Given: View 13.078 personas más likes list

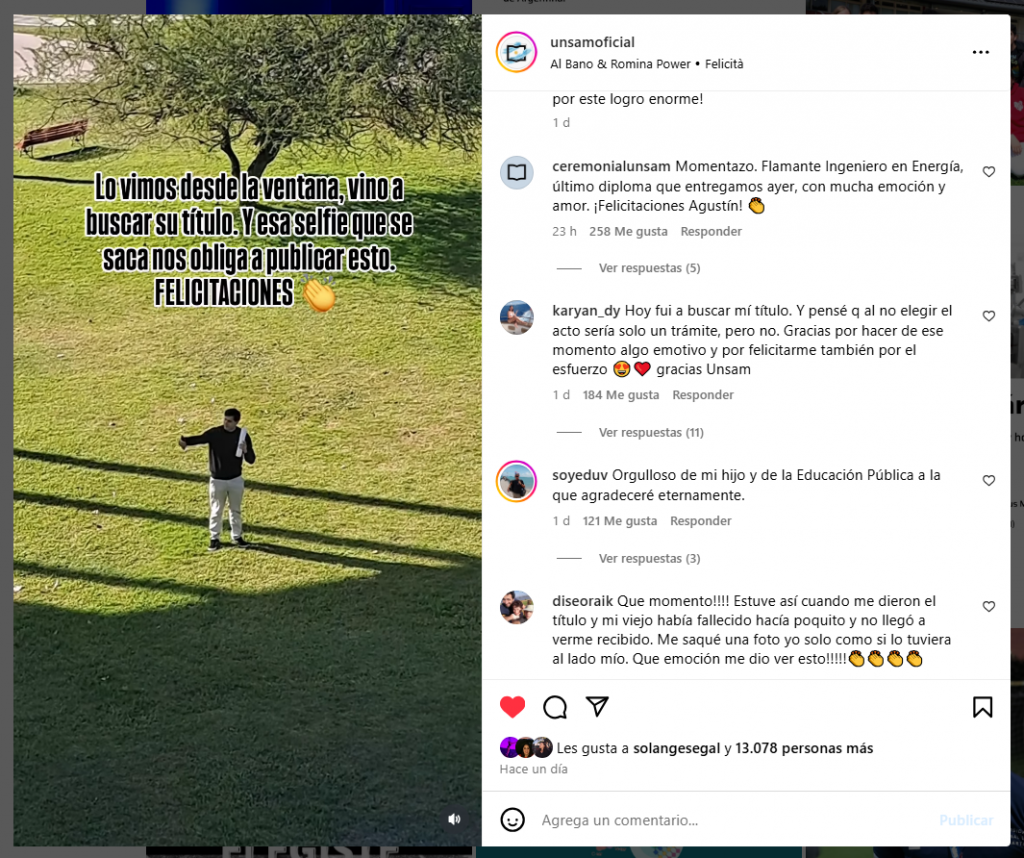Looking at the screenshot, I should pos(804,748).
